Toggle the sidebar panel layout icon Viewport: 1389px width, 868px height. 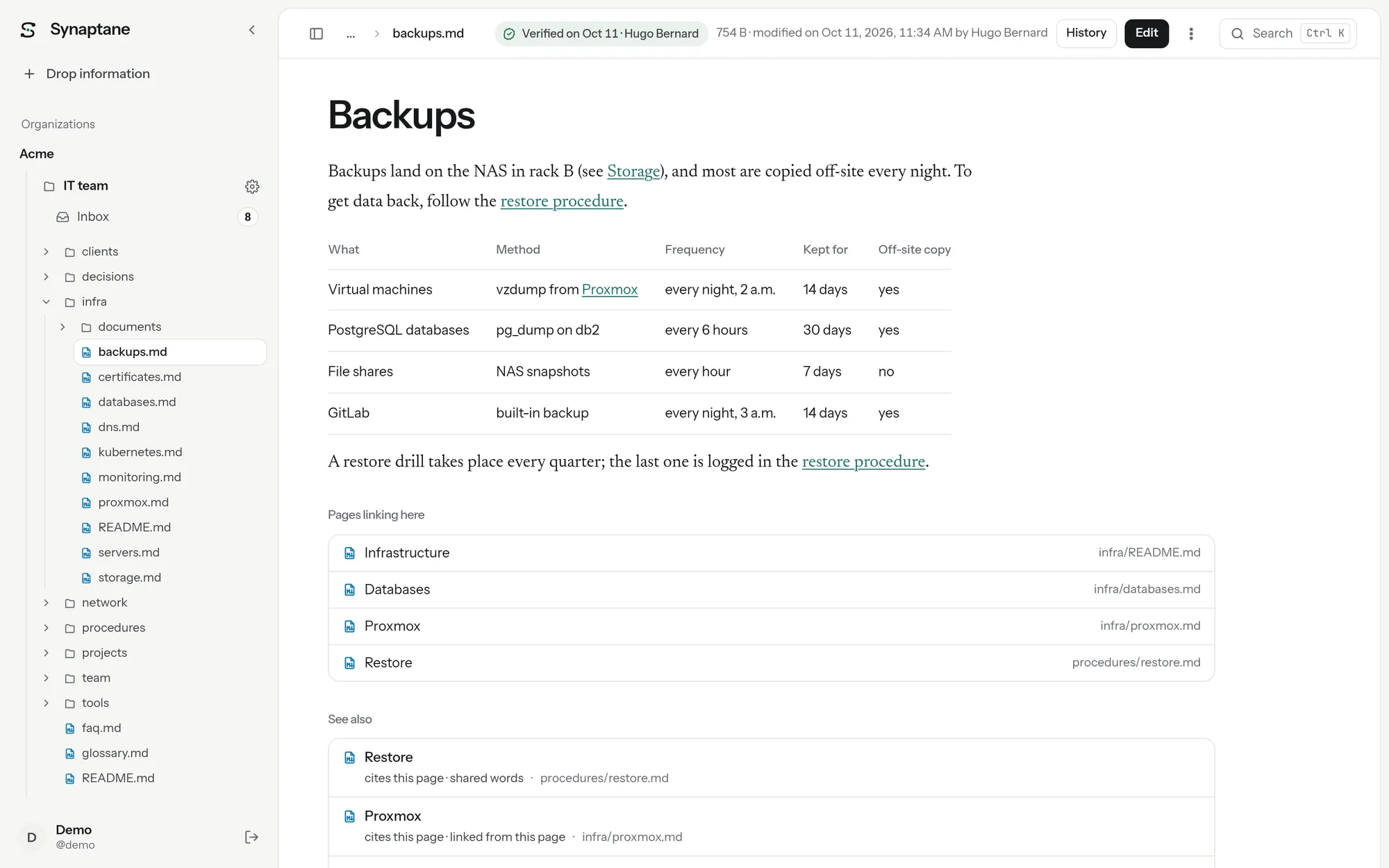(316, 33)
